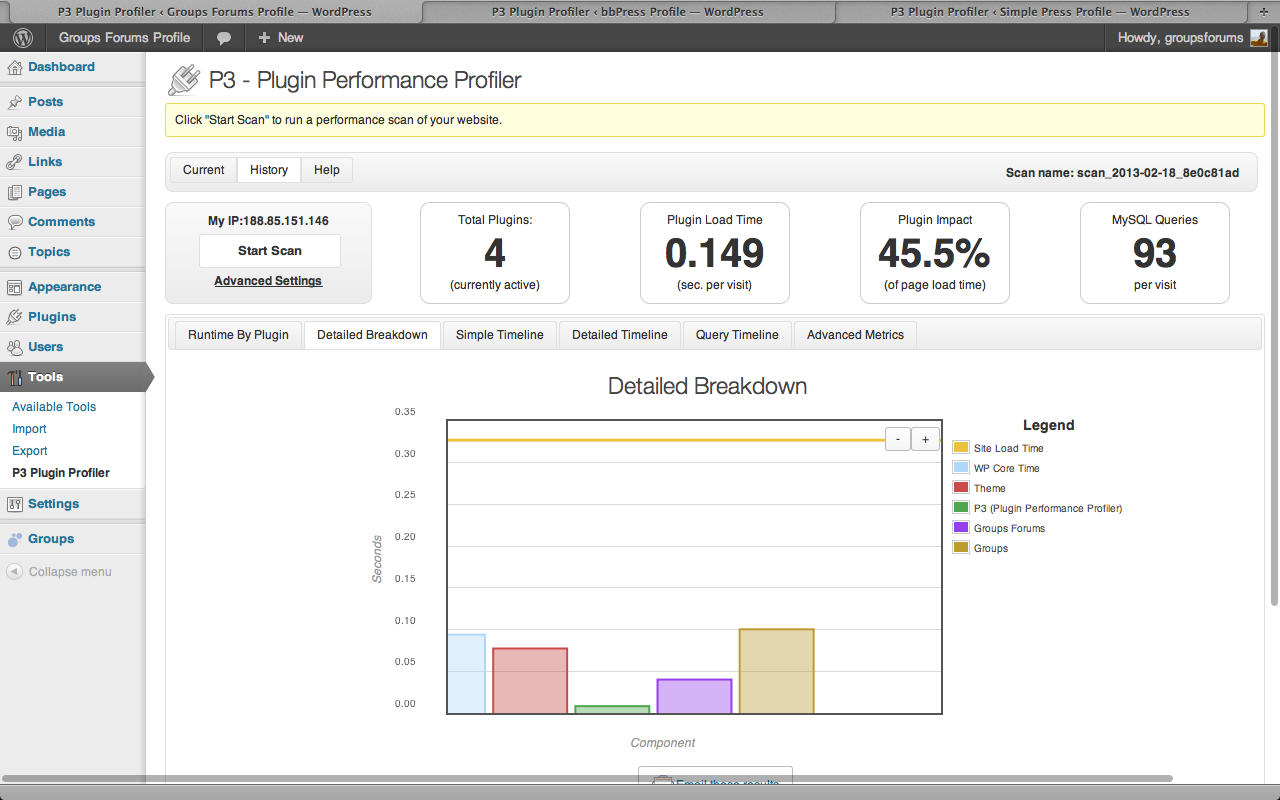Image resolution: width=1280 pixels, height=800 pixels.
Task: Switch to Simple Press Profile browser tab
Action: point(1040,12)
